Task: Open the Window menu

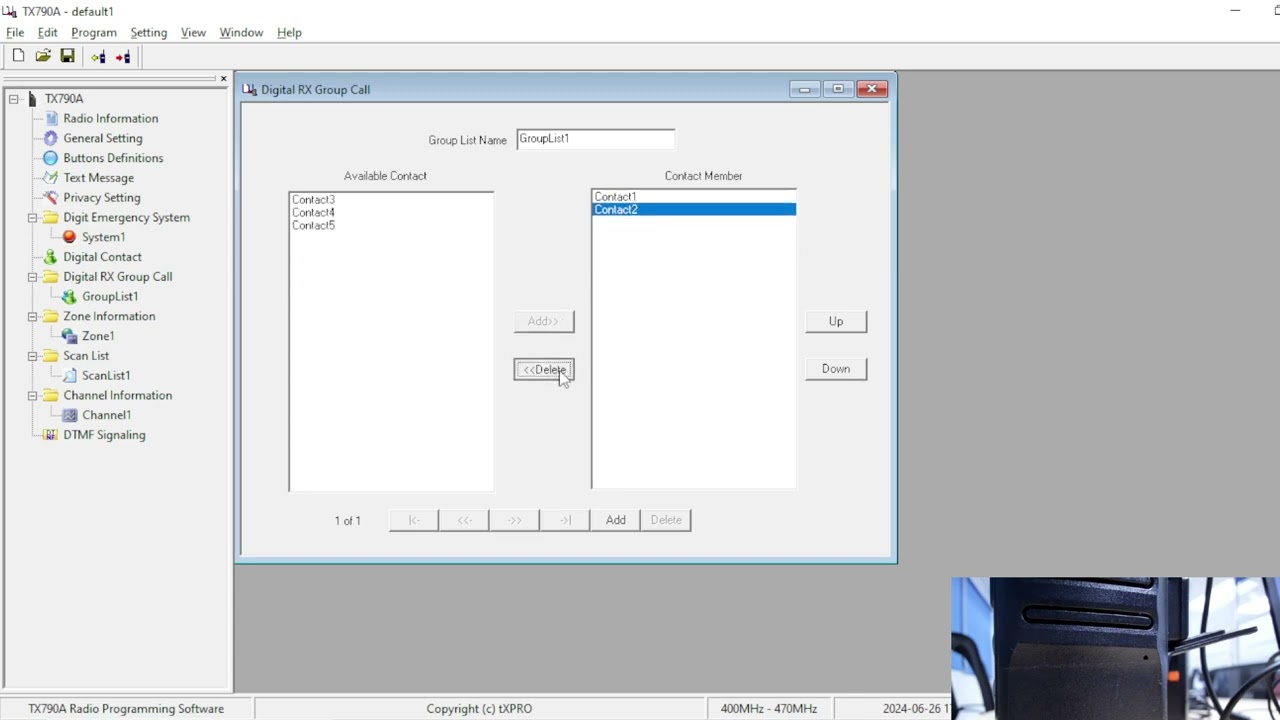Action: (241, 32)
